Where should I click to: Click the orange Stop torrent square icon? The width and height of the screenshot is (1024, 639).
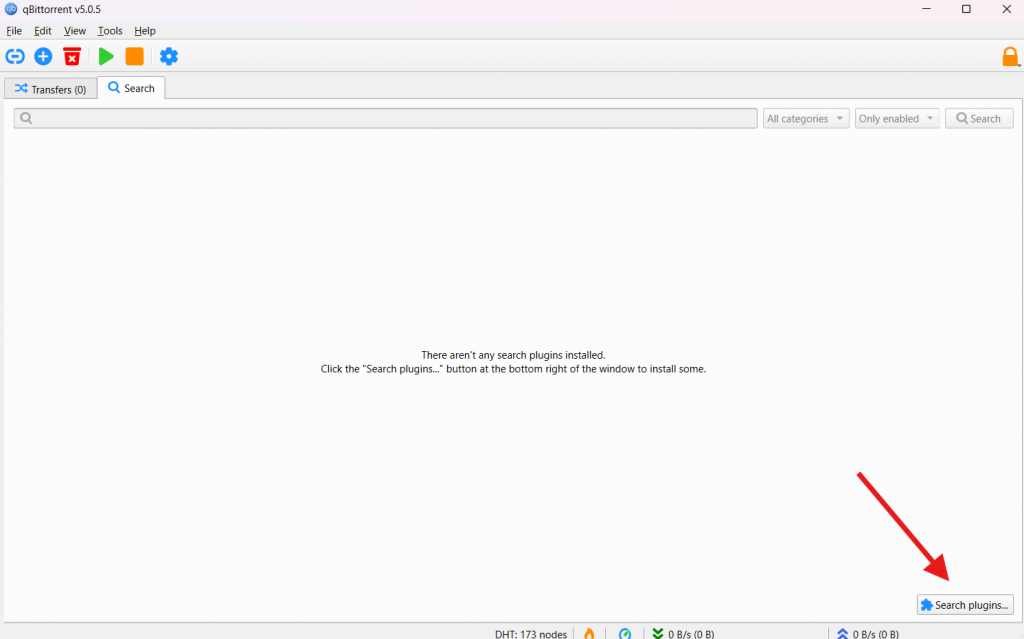point(135,57)
